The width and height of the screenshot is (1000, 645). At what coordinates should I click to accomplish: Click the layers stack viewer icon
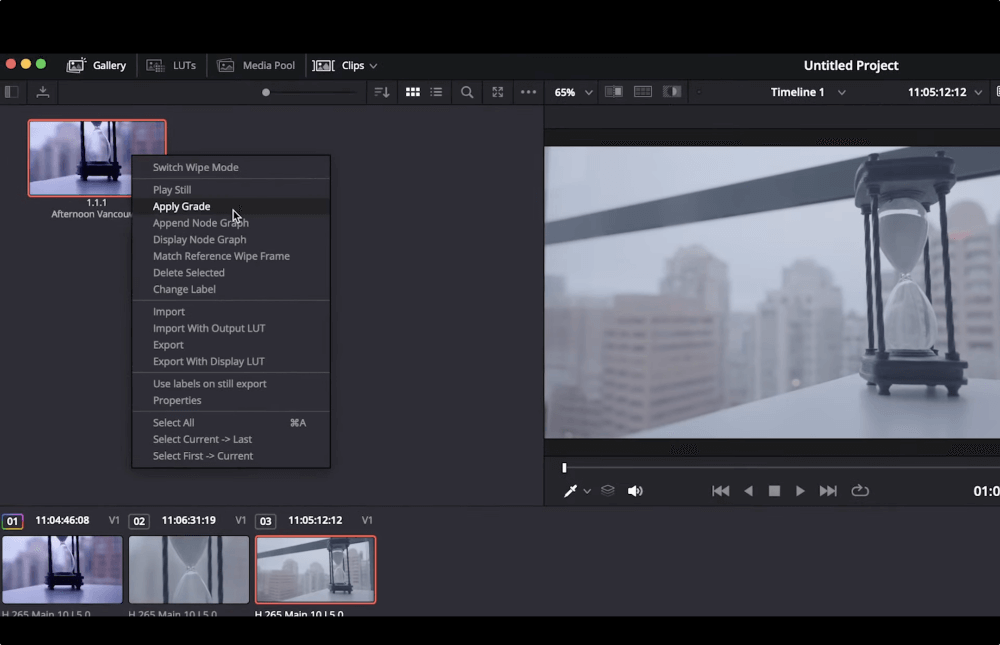pyautogui.click(x=608, y=490)
